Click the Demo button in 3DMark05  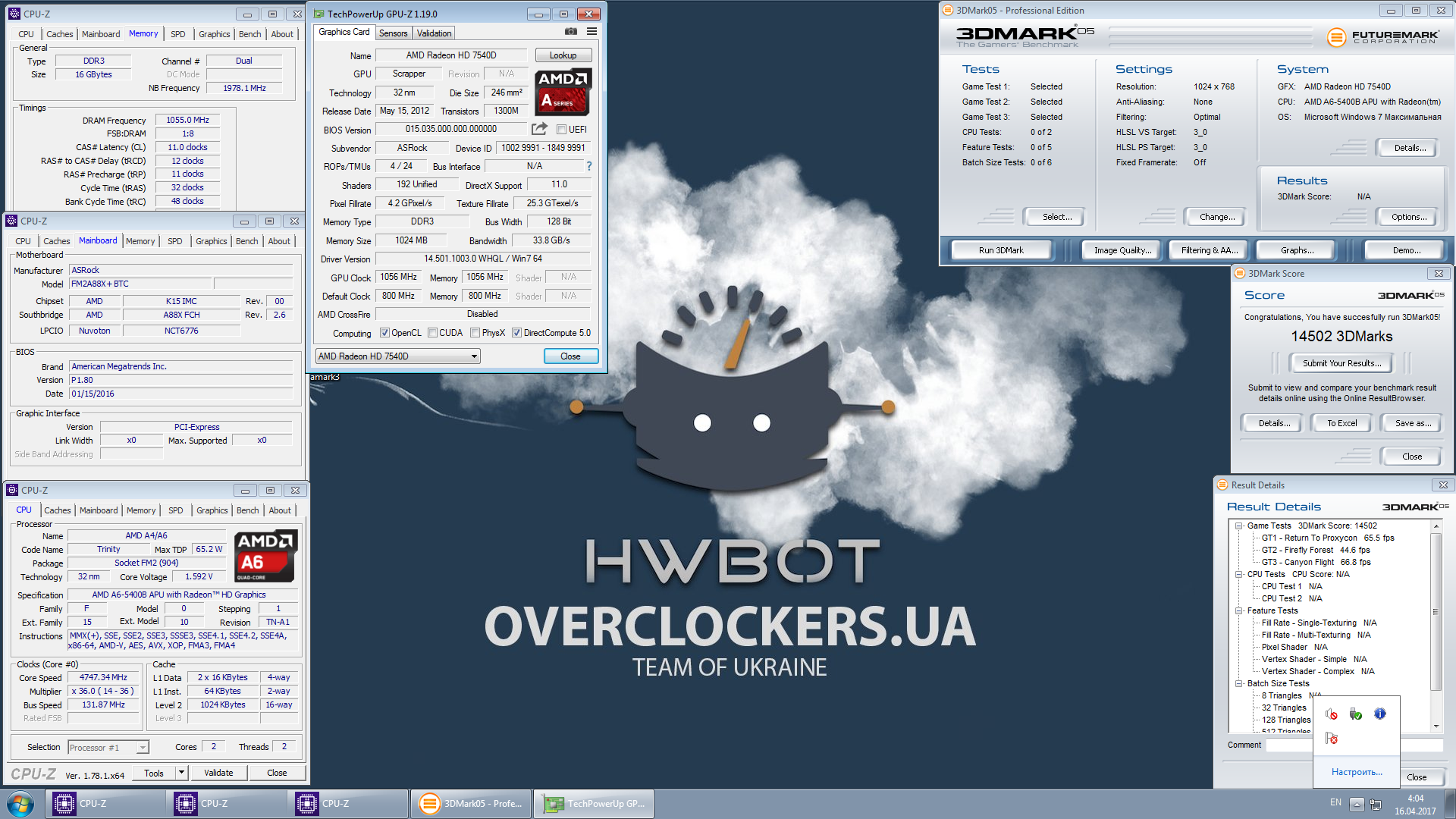[1406, 250]
